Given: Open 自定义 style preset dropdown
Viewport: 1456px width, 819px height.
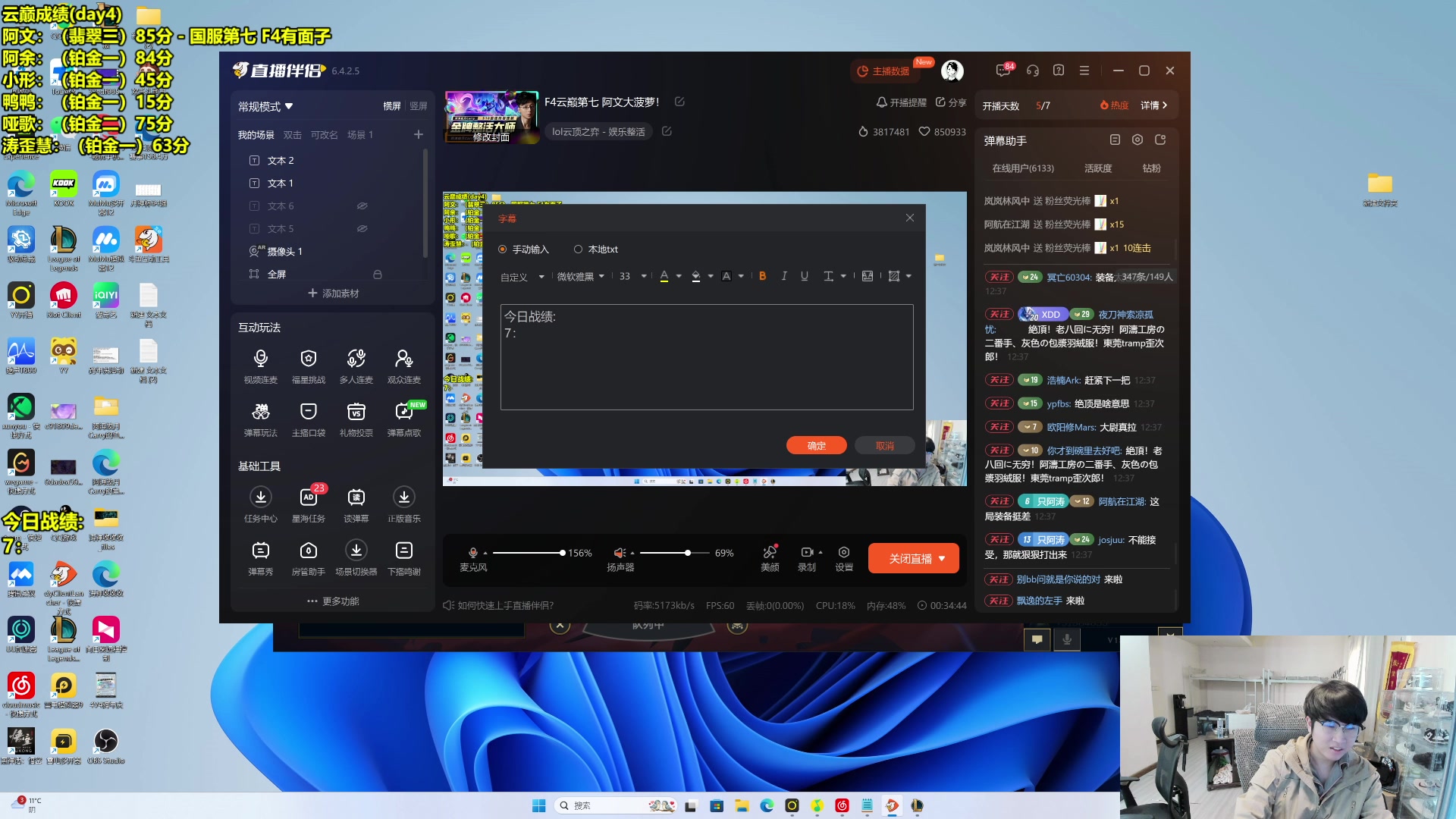Looking at the screenshot, I should coord(522,277).
